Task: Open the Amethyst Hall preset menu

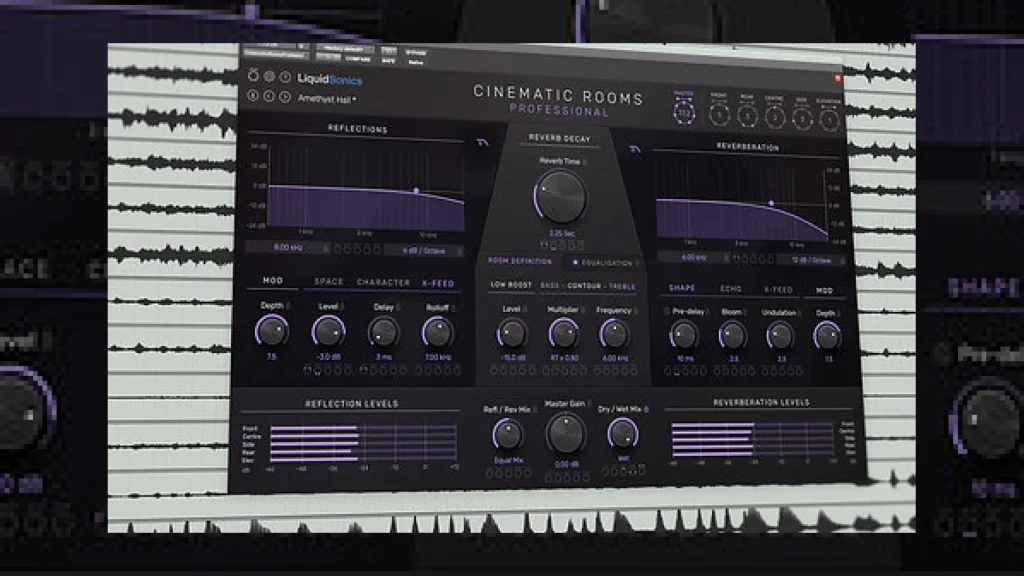Action: tap(327, 99)
